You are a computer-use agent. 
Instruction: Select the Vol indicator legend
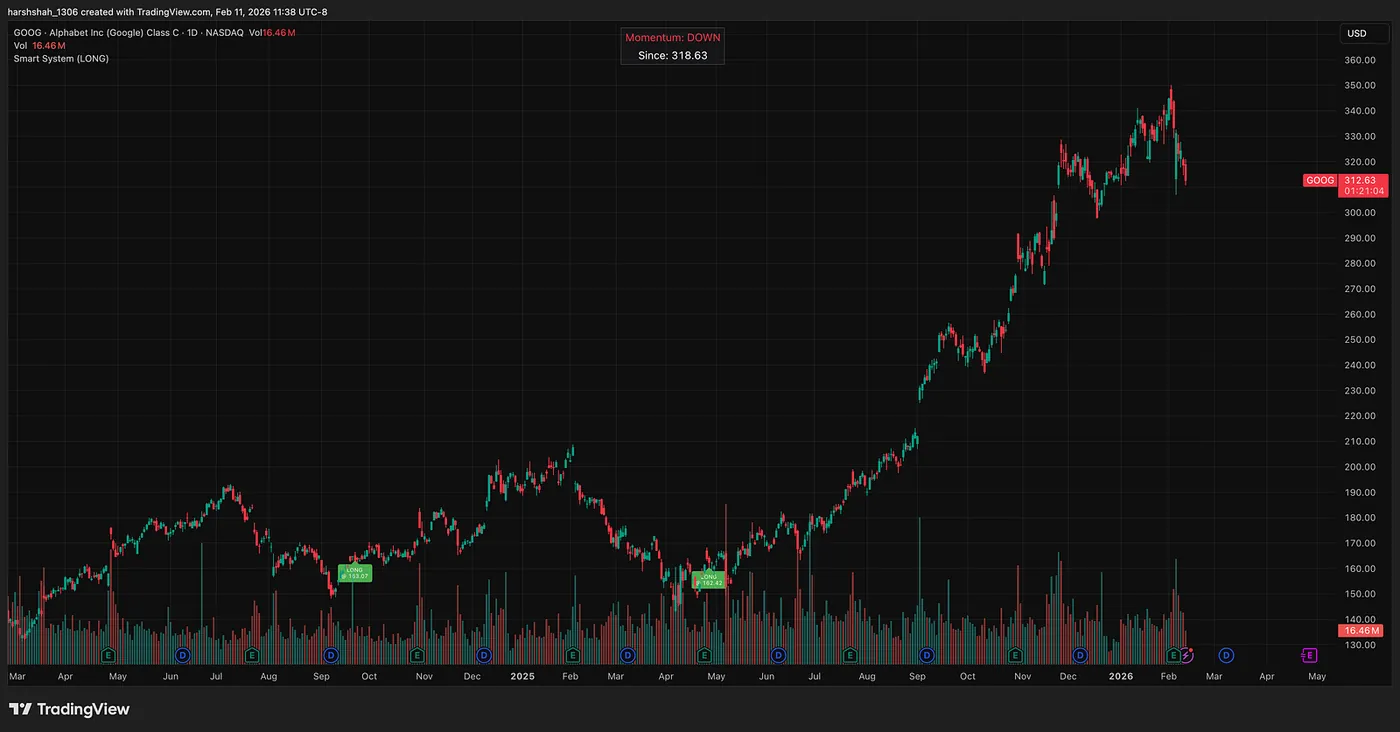pyautogui.click(x=40, y=46)
